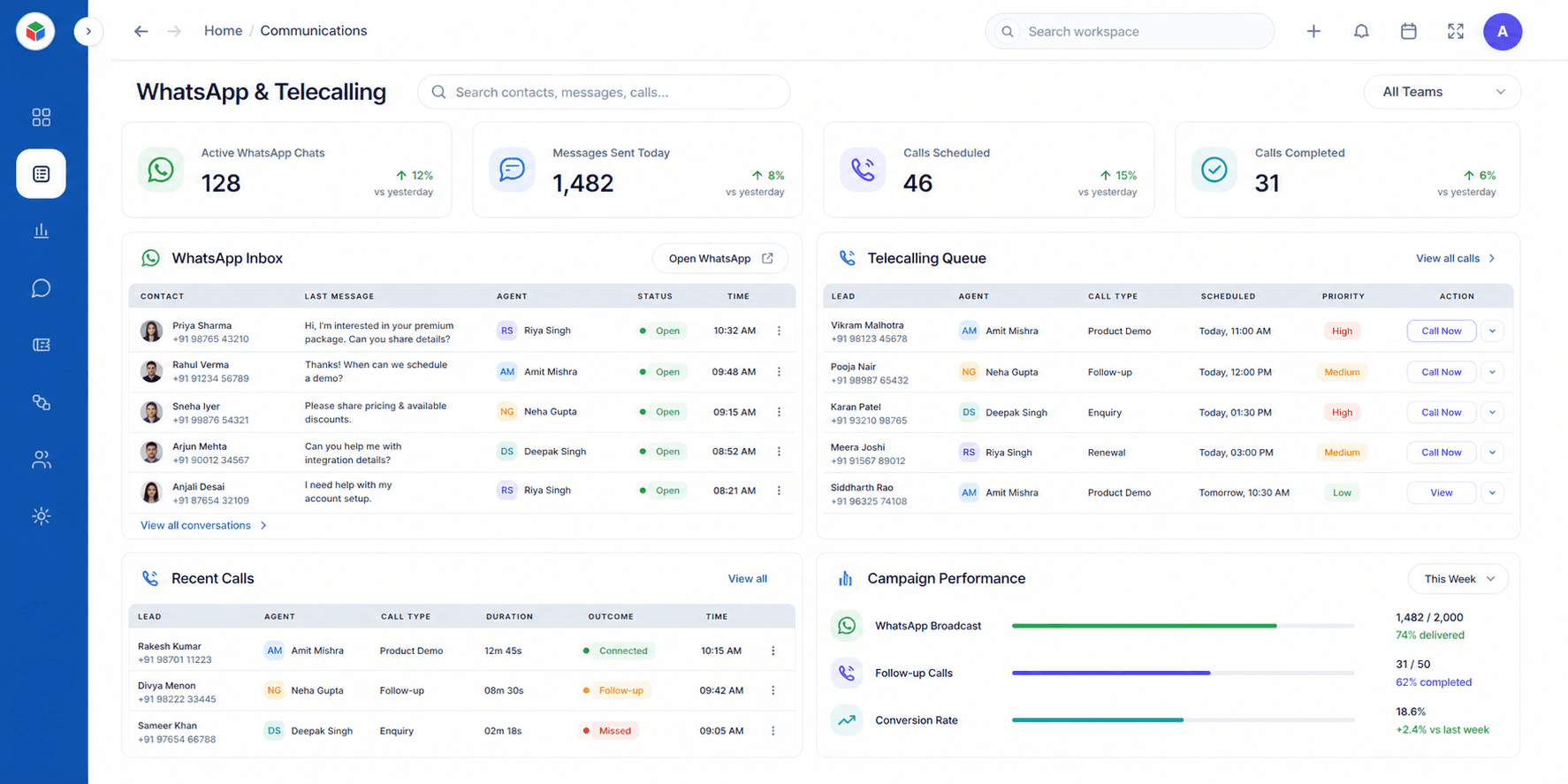The image size is (1568, 784).
Task: Open options menu for Anjali Desai chat
Action: 779,491
